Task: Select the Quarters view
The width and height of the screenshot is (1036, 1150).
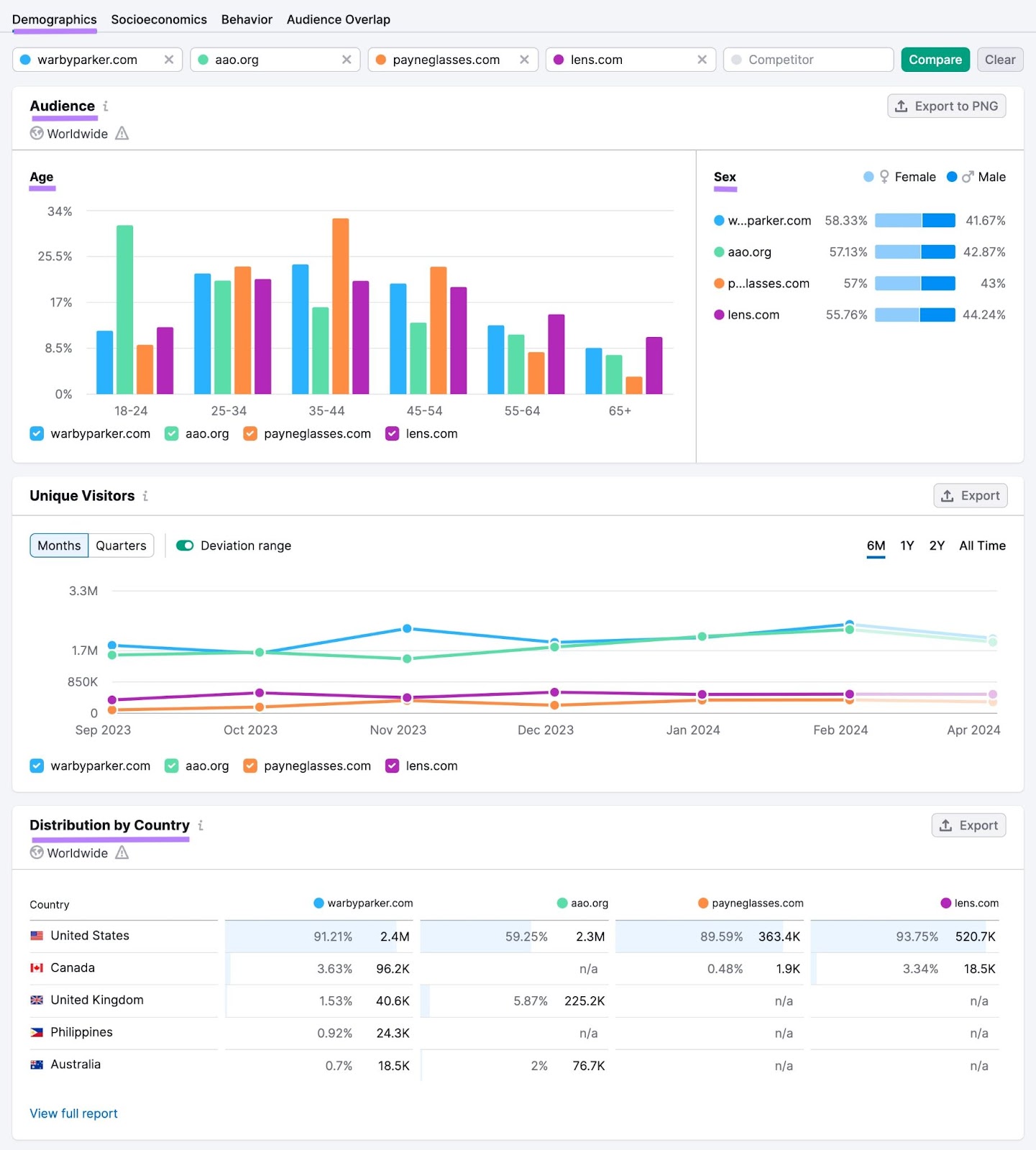Action: point(121,546)
